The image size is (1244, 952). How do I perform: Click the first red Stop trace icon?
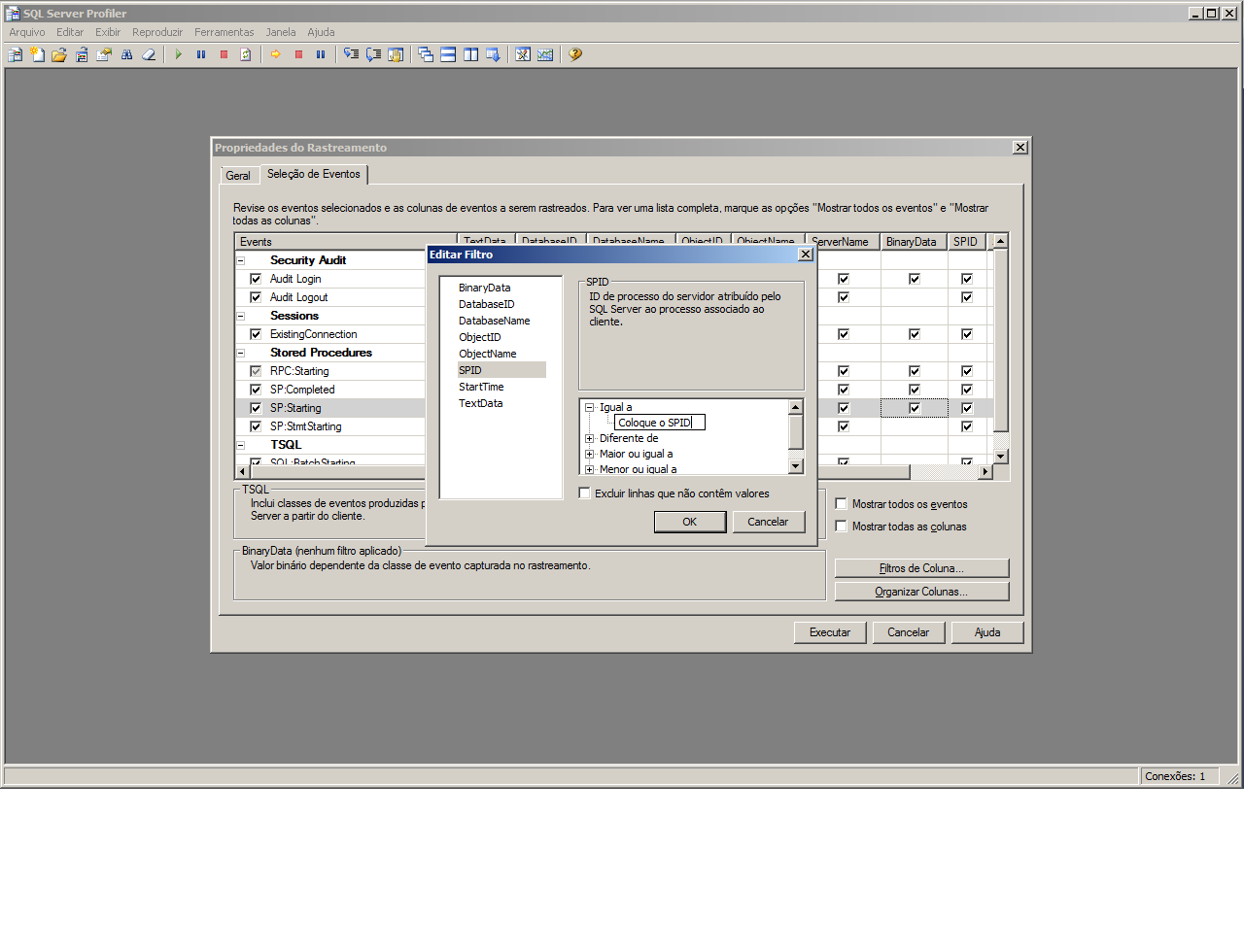pos(224,55)
